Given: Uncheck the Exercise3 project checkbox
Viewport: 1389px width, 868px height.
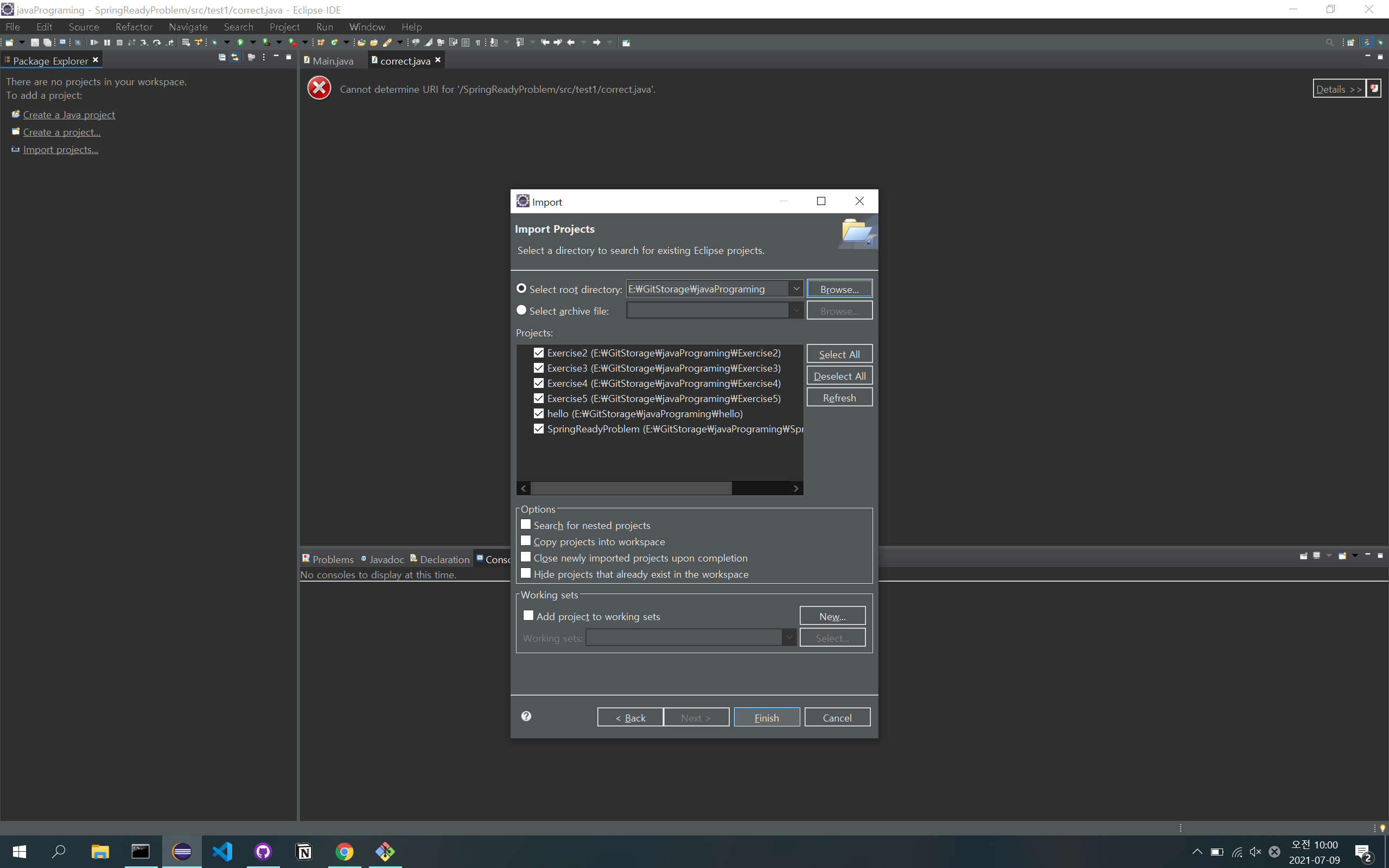Looking at the screenshot, I should point(538,368).
